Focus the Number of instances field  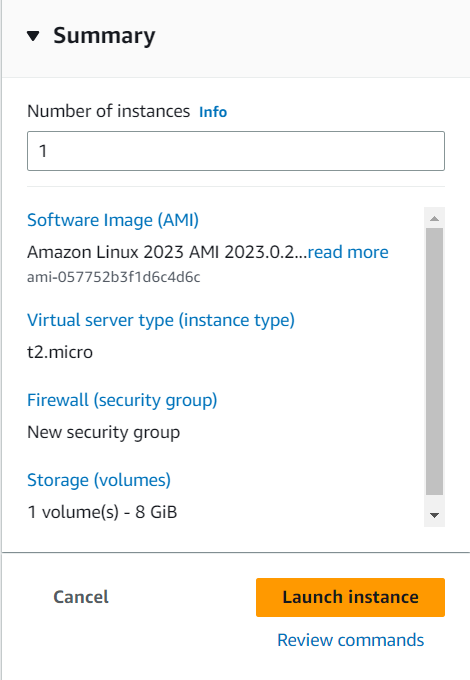[x=236, y=151]
